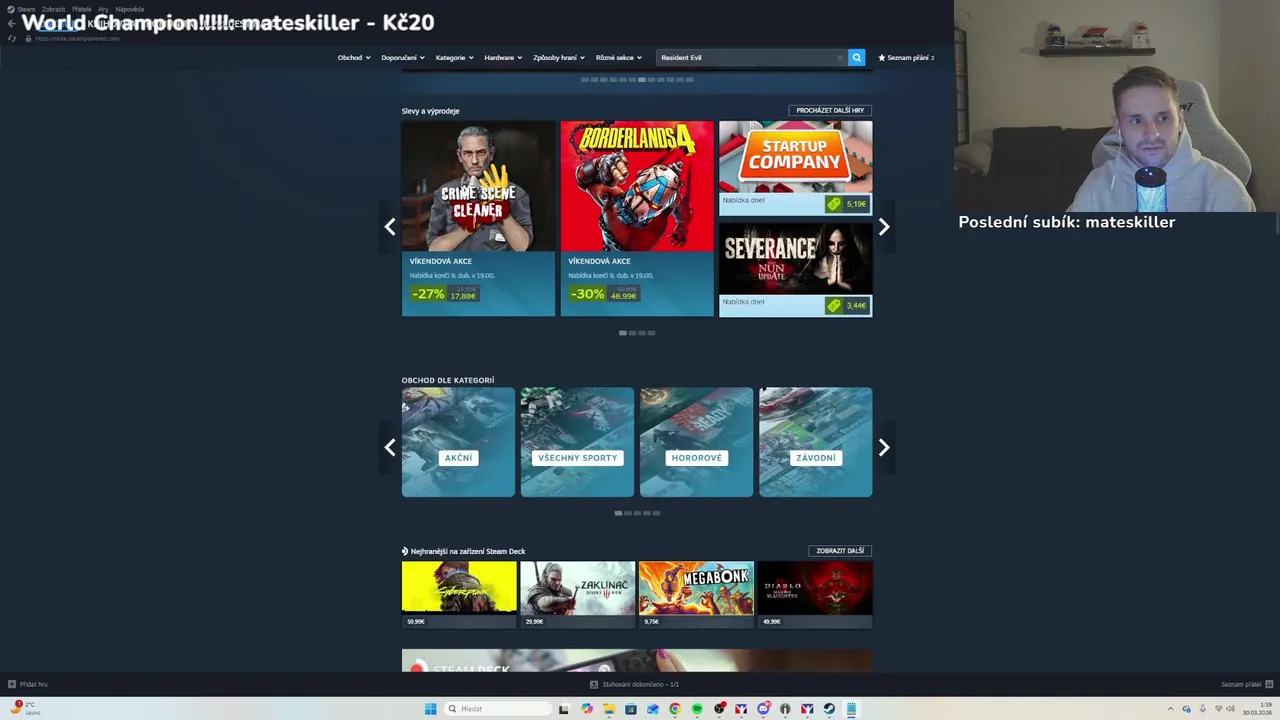
Task: Click the Windows taskbar Hledat search box
Action: [497, 709]
